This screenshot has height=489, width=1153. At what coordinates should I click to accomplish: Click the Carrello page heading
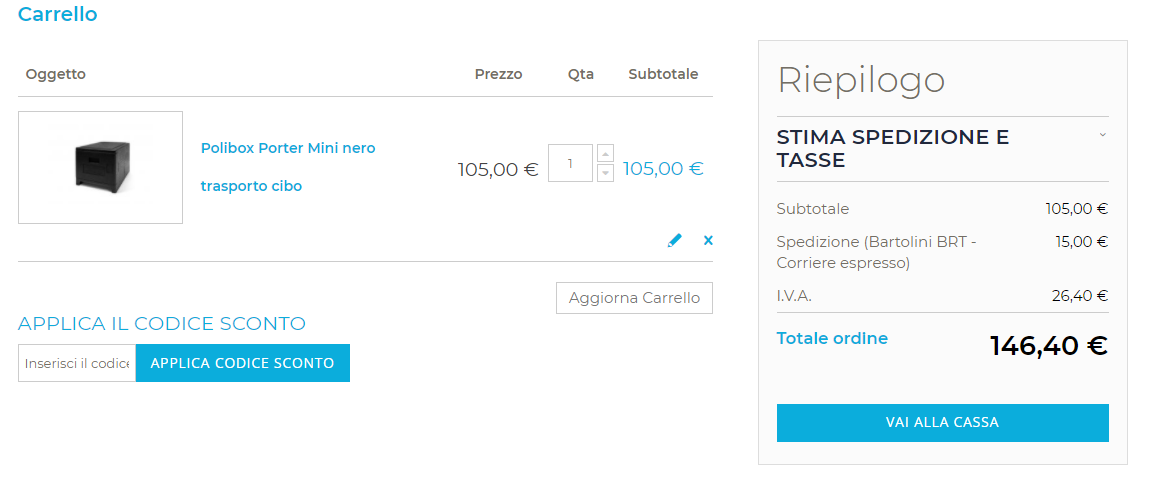[58, 15]
